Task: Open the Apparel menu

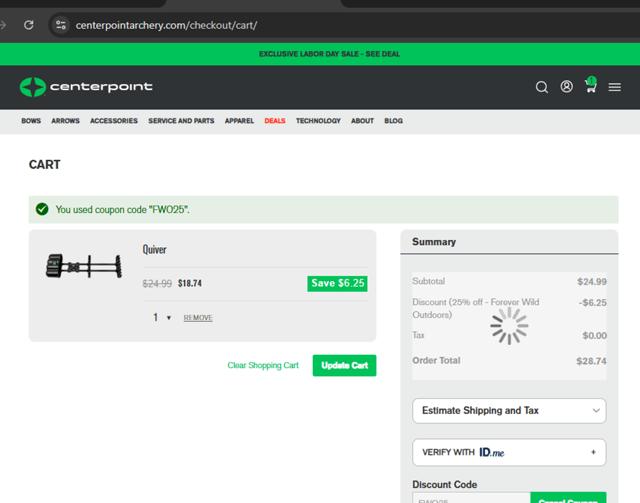Action: pos(239,121)
